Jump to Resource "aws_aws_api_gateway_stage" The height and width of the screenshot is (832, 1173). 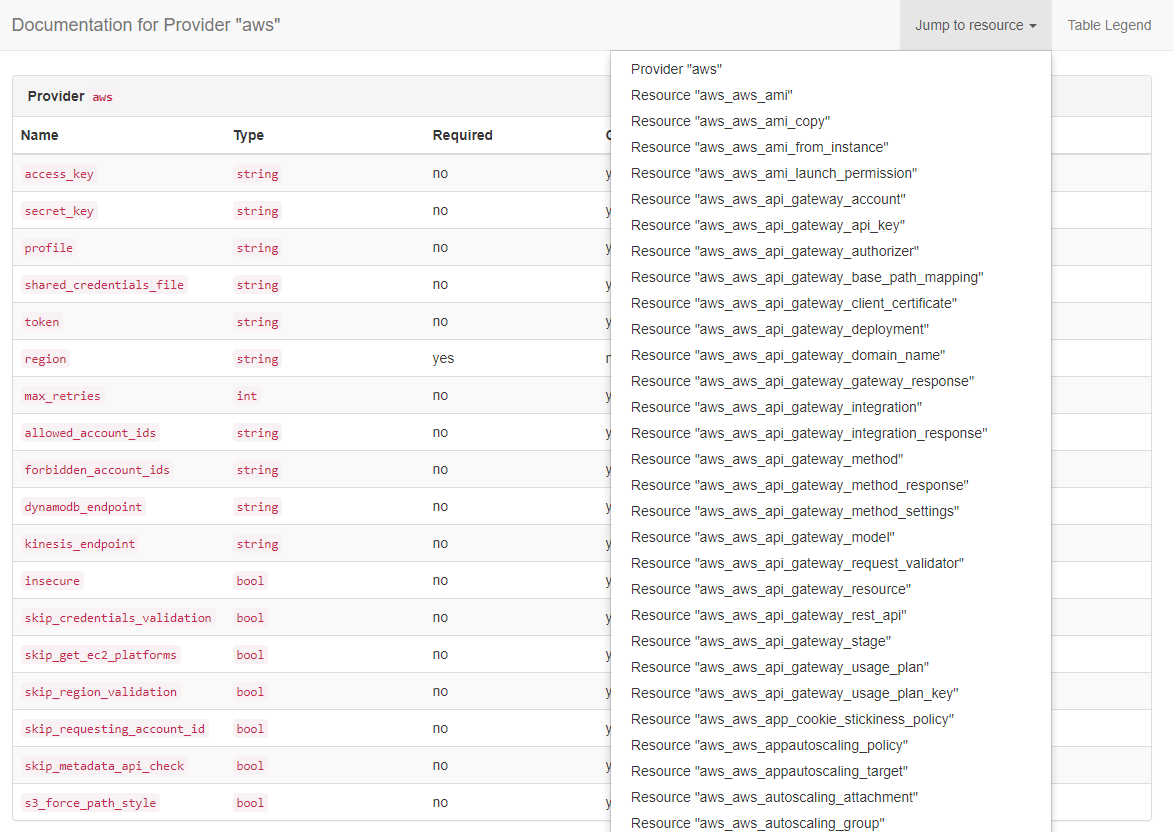point(830,641)
